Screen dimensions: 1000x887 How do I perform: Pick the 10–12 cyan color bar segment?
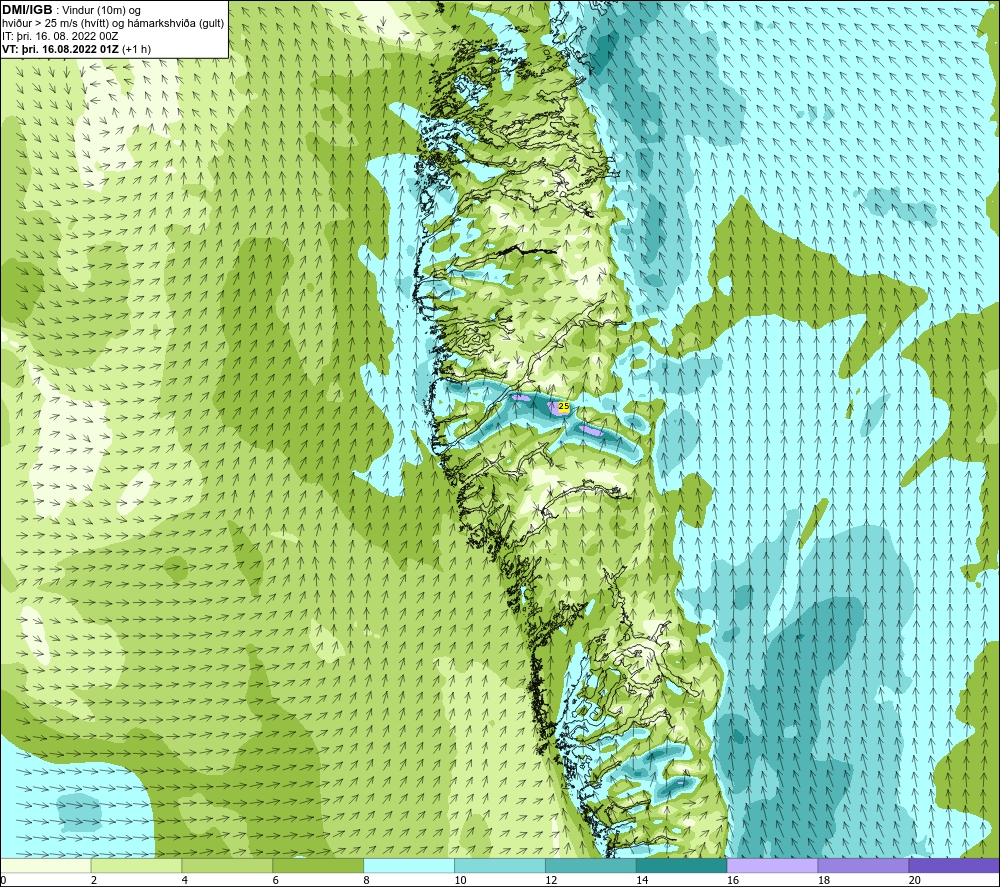pyautogui.click(x=500, y=865)
